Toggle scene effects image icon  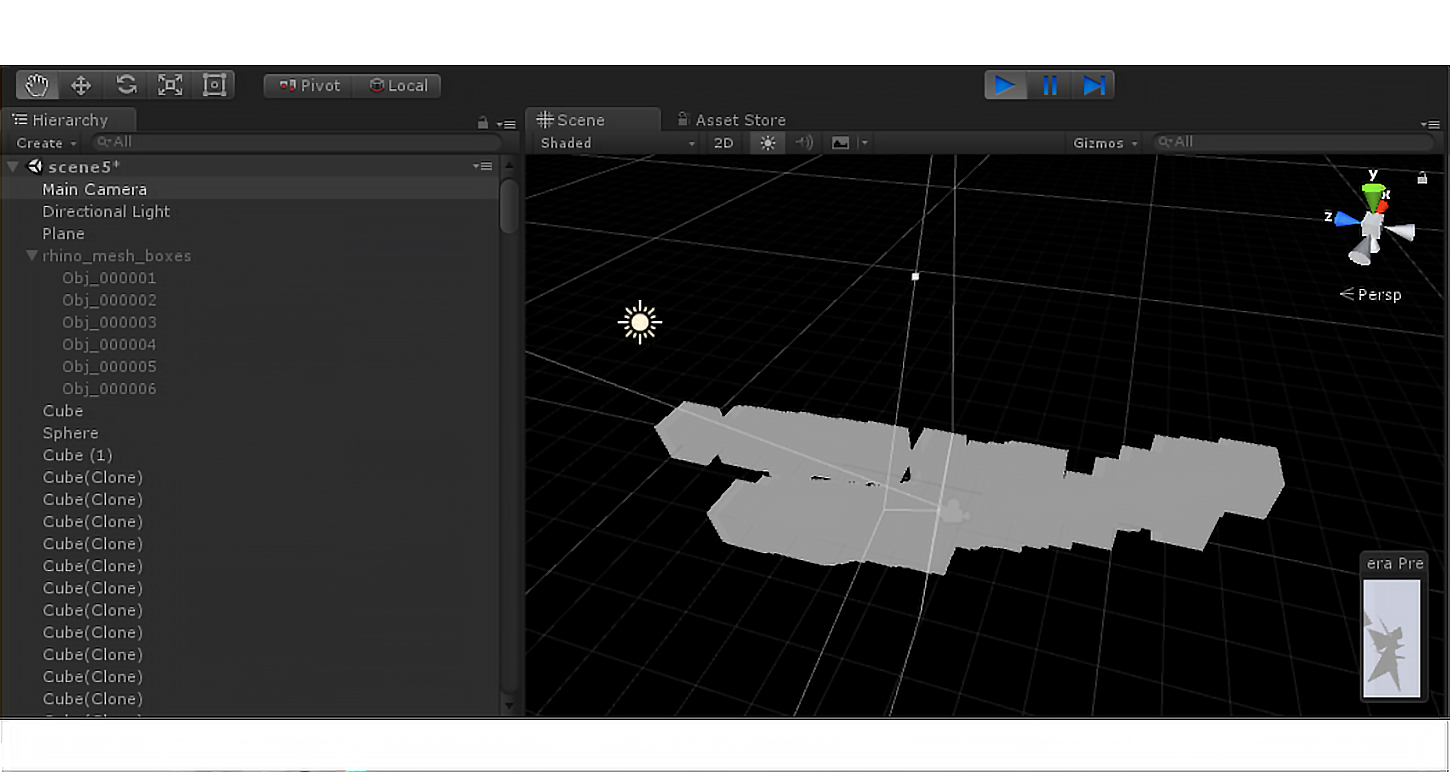pyautogui.click(x=840, y=143)
